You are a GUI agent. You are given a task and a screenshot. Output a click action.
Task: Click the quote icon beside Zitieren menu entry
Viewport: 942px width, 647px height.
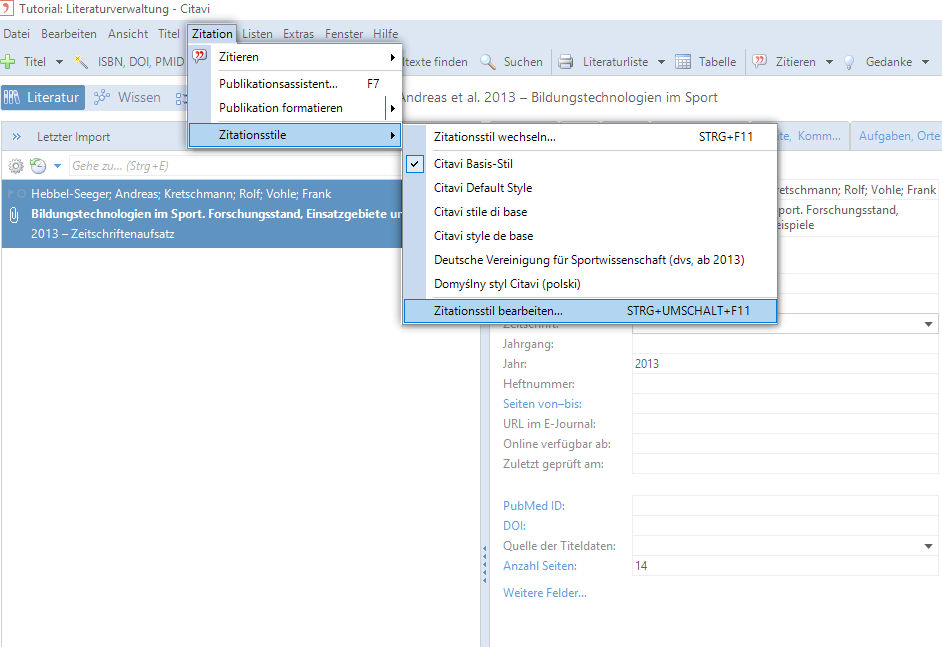click(x=199, y=56)
